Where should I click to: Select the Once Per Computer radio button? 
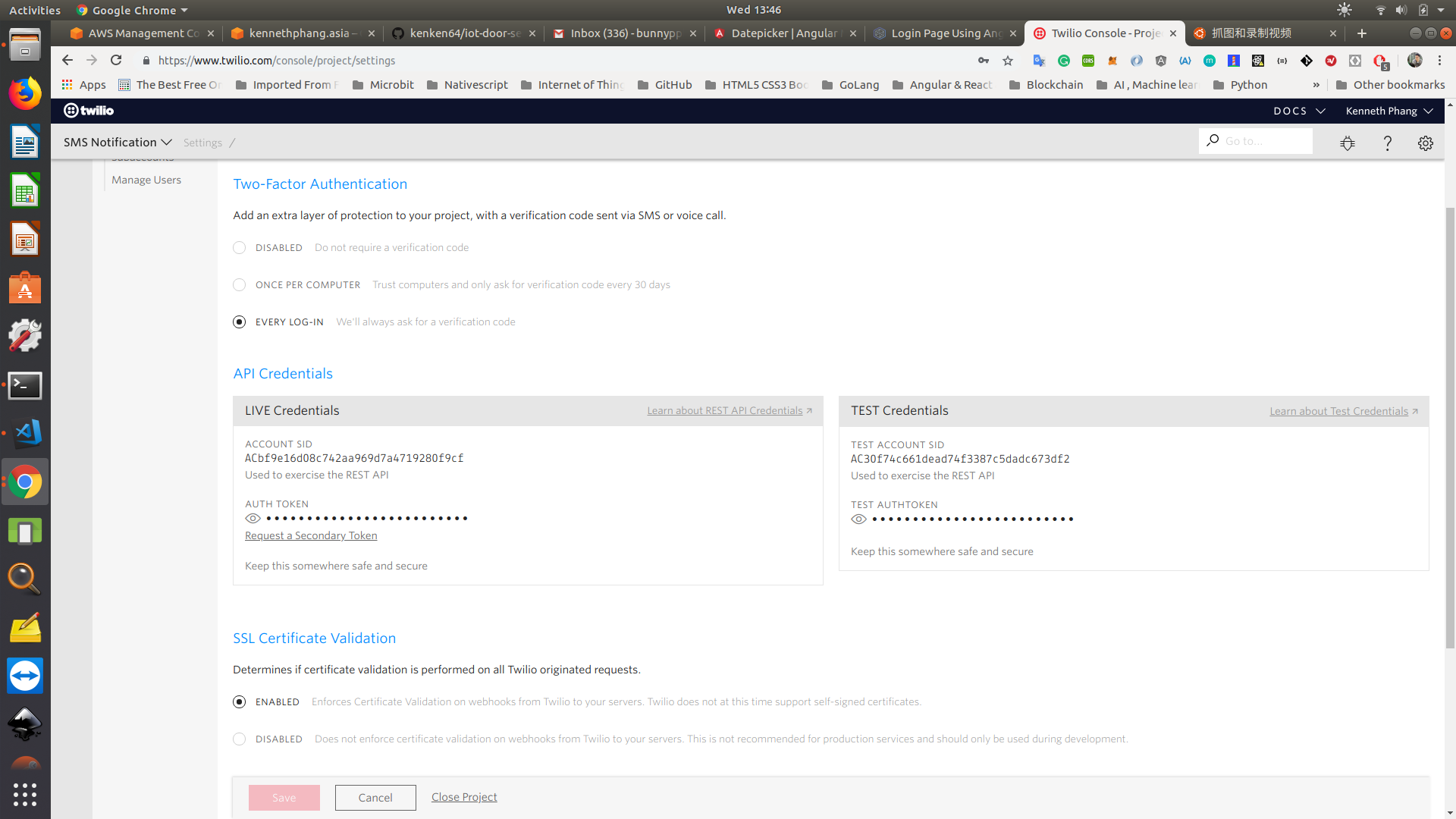[x=239, y=285]
